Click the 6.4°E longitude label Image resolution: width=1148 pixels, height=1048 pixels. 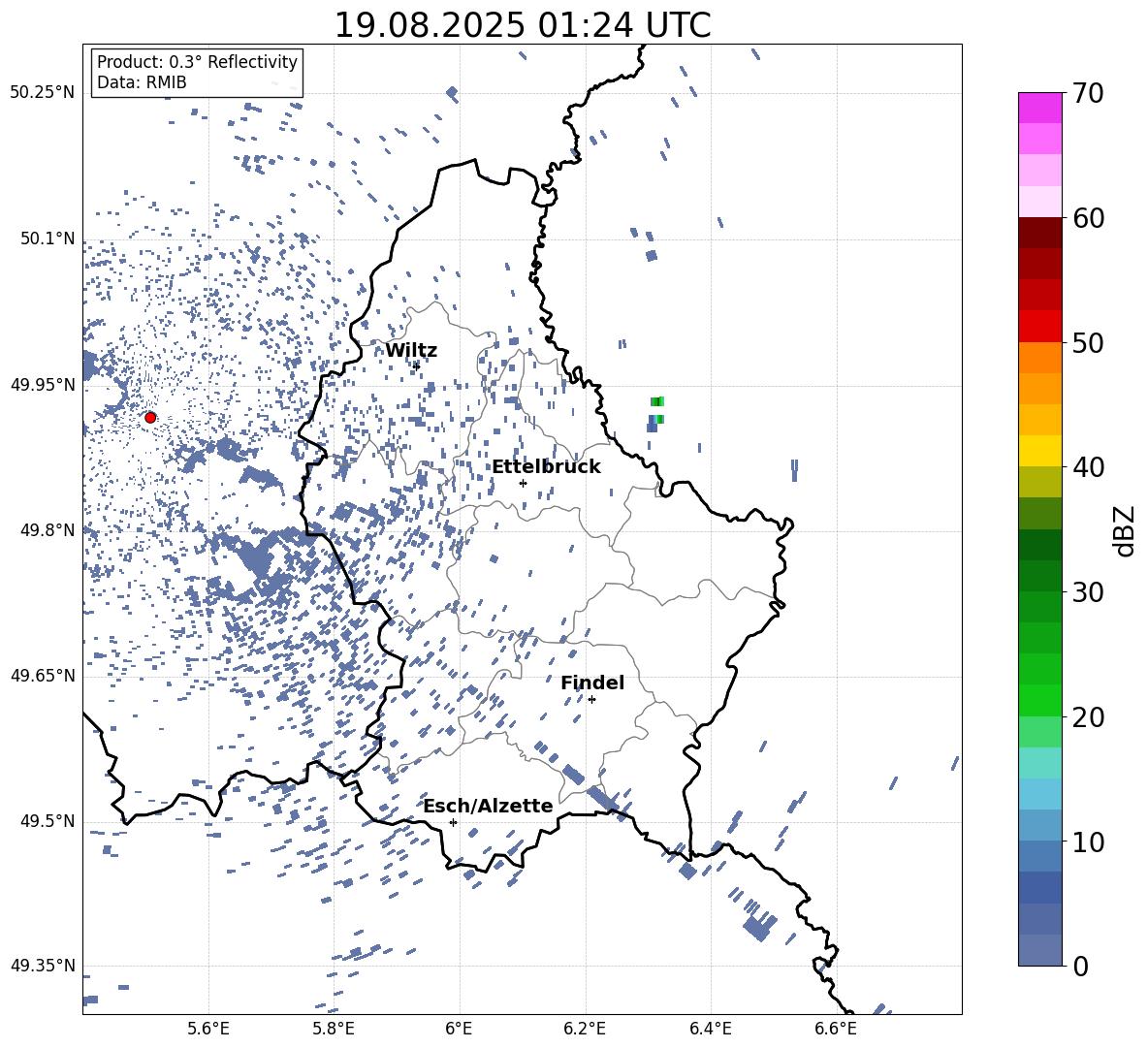pos(710,1029)
